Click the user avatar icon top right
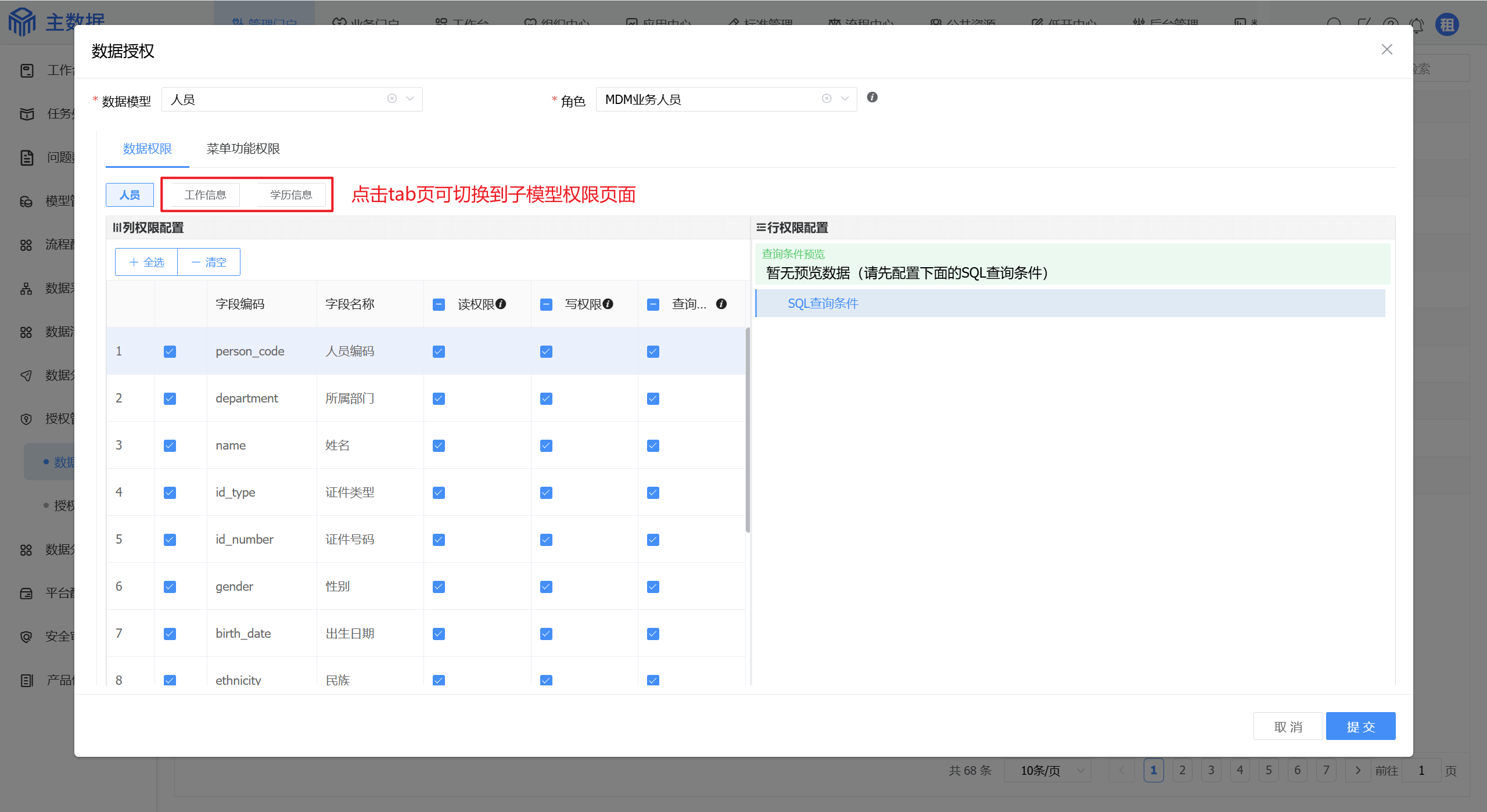Screen dimensions: 1487x812 click(1447, 25)
